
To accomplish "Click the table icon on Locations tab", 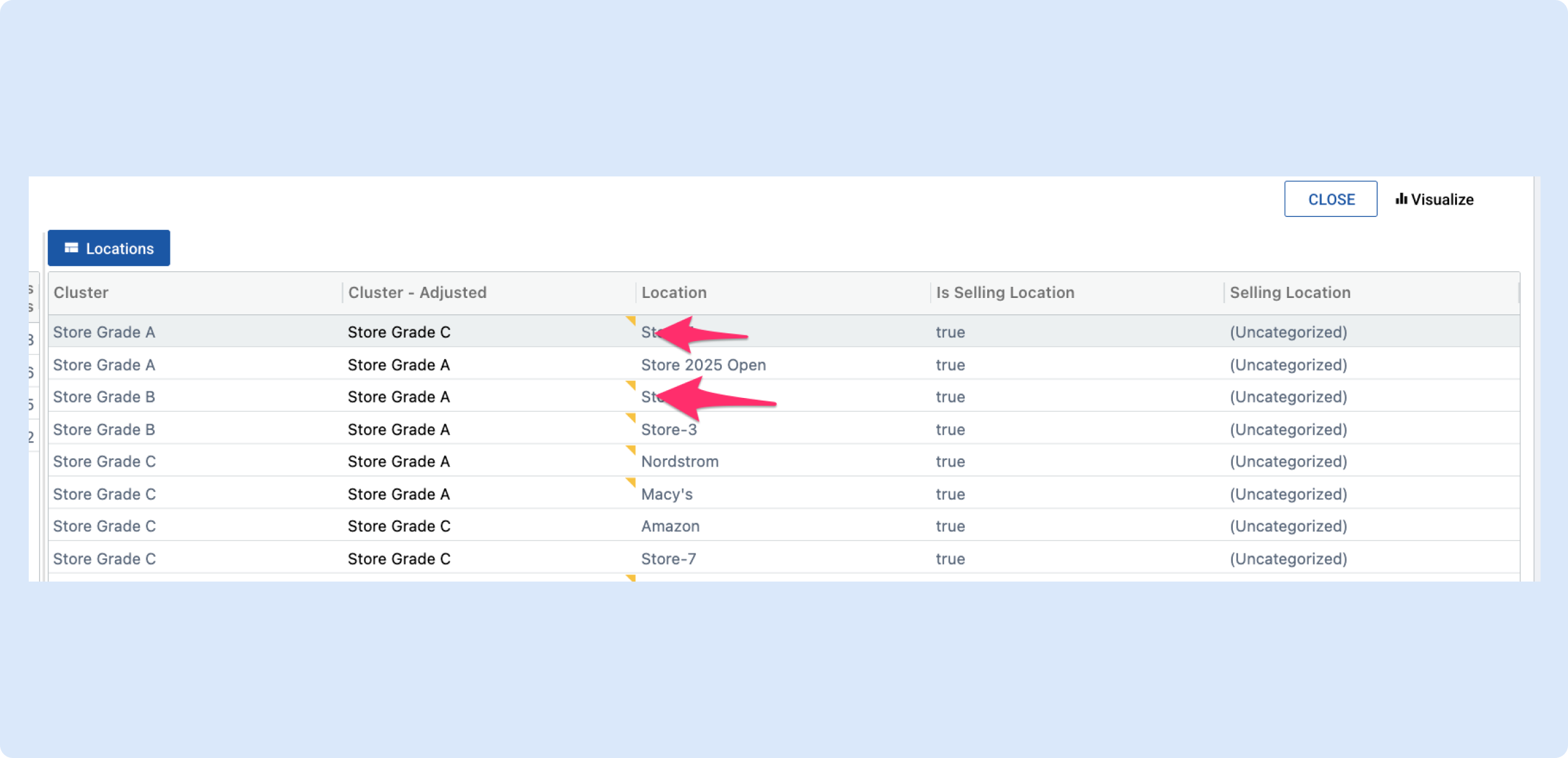I will point(71,248).
